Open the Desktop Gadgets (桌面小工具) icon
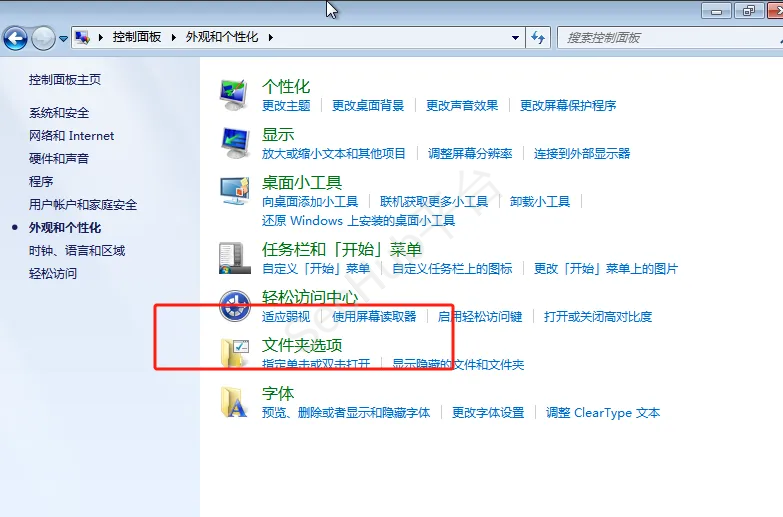783x517 pixels. click(234, 191)
